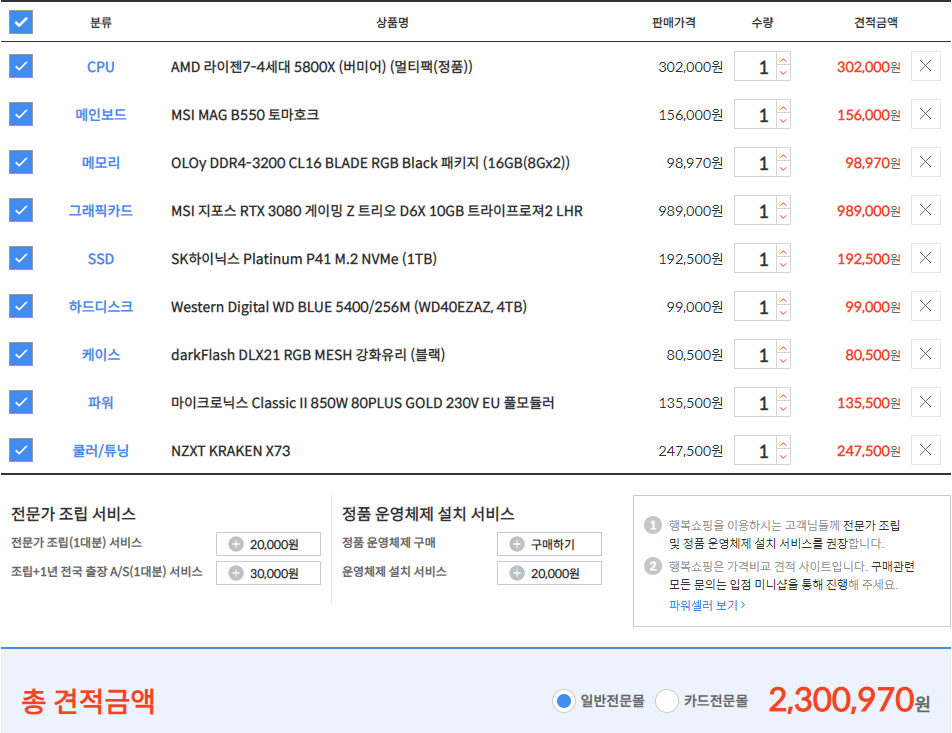Uncheck the 메인보드 row checkbox
This screenshot has width=952, height=733.
click(x=21, y=114)
